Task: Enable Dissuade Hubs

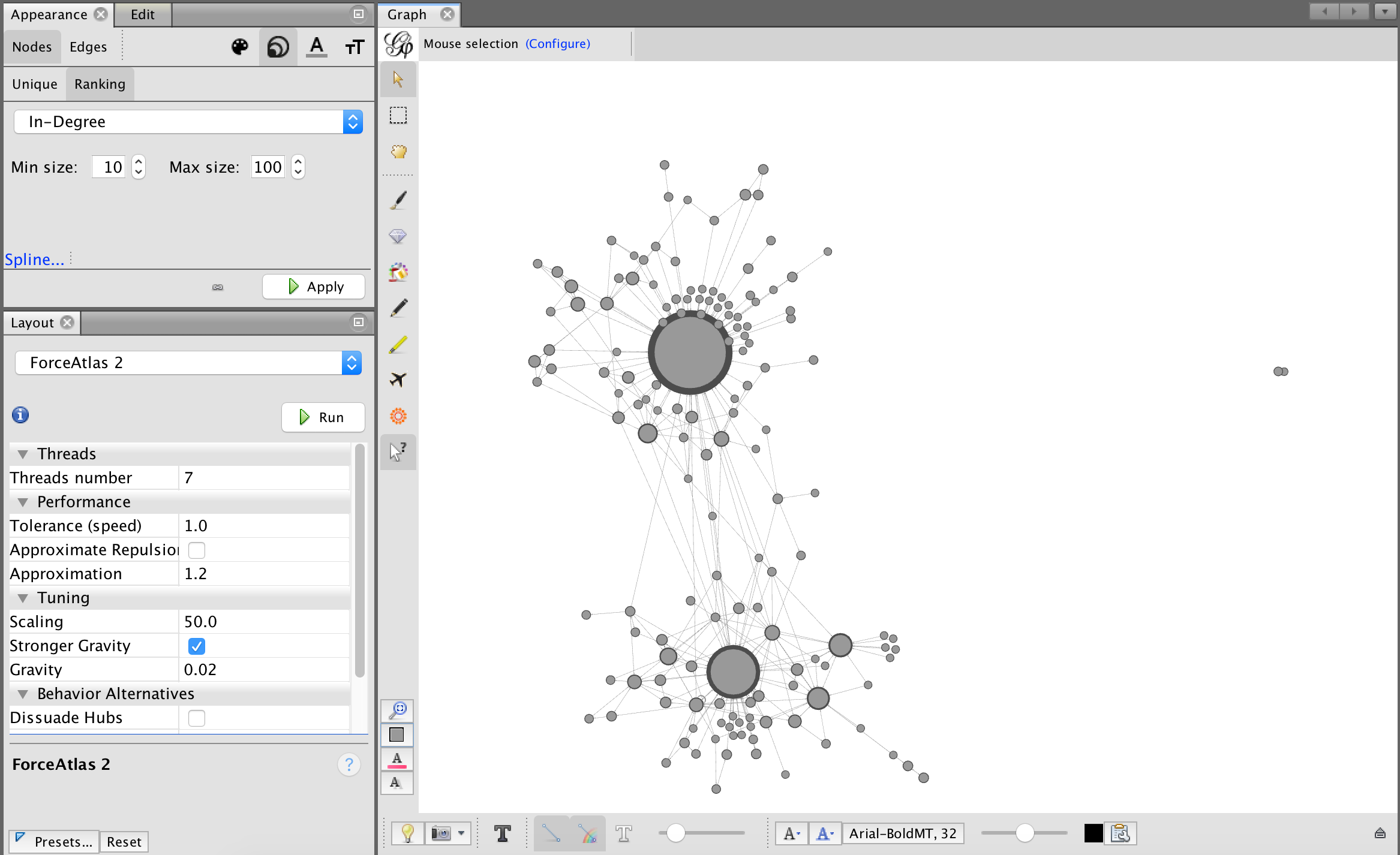Action: click(x=197, y=718)
